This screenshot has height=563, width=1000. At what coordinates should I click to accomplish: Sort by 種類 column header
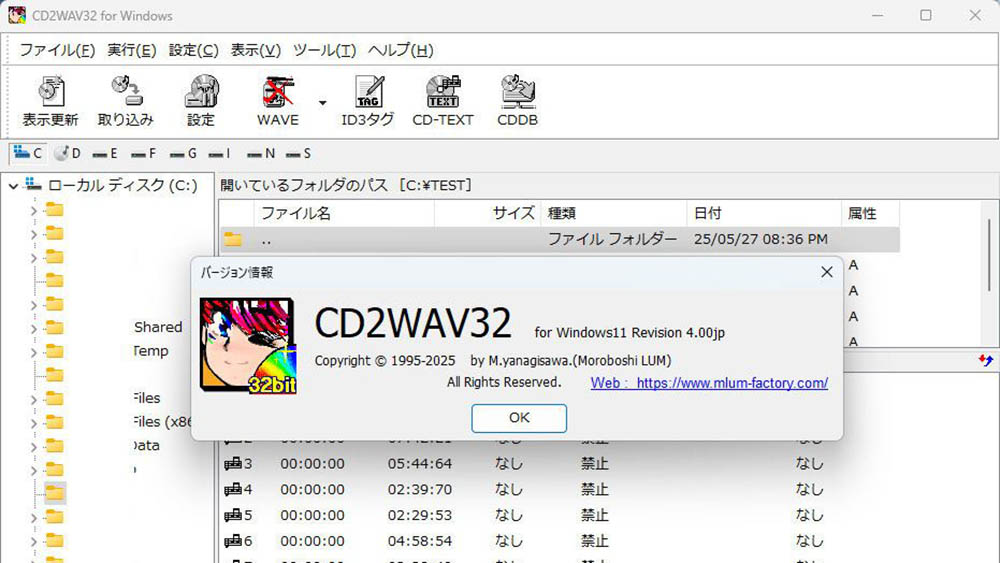[614, 213]
